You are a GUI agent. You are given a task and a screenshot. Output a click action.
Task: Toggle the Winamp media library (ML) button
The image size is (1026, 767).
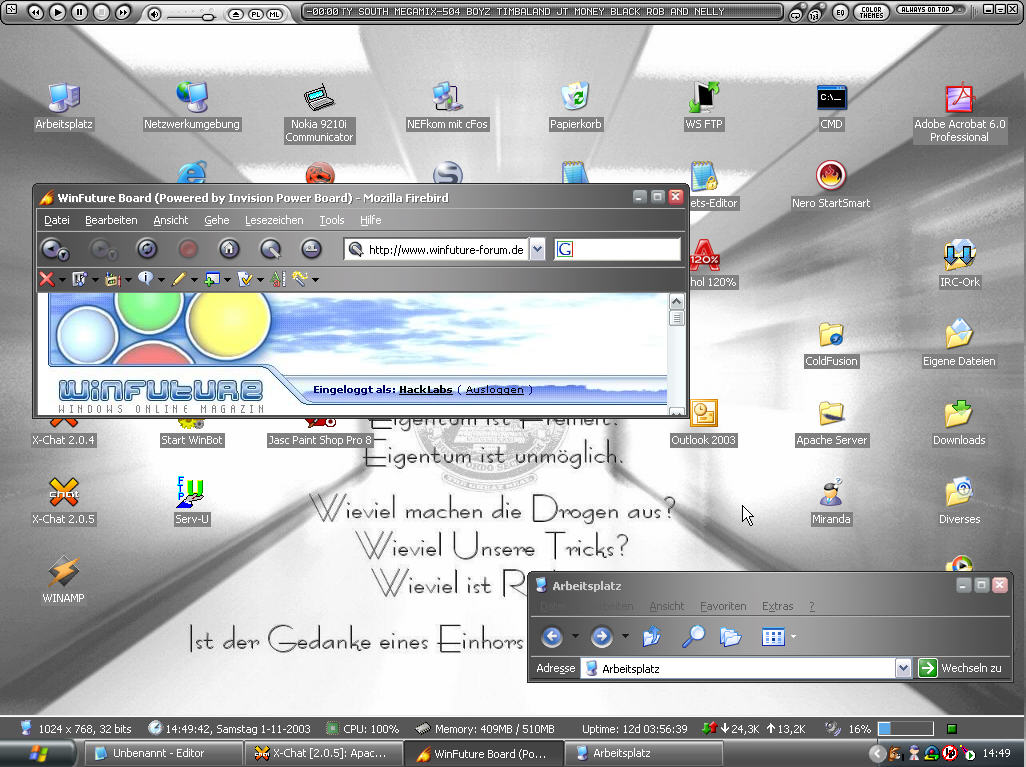[x=274, y=14]
